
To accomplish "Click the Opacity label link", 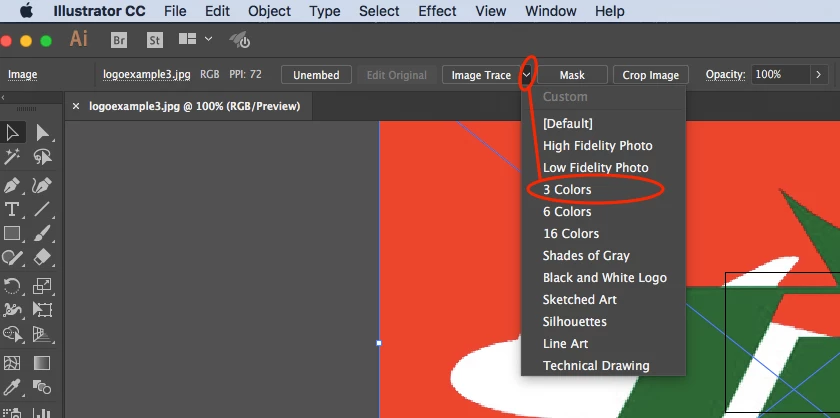I will pos(725,74).
